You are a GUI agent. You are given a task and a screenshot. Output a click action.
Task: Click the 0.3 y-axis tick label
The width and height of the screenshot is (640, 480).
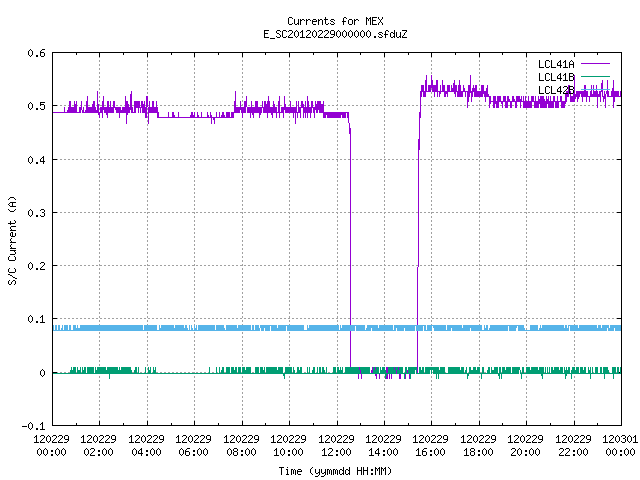37,213
